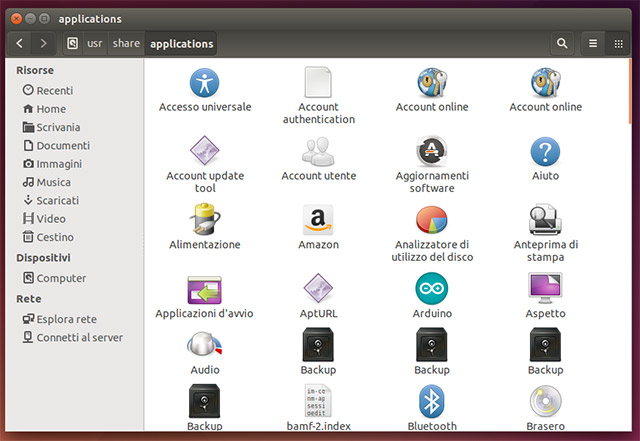640x441 pixels.
Task: Click the root disk breadcrumb icon
Action: (73, 43)
